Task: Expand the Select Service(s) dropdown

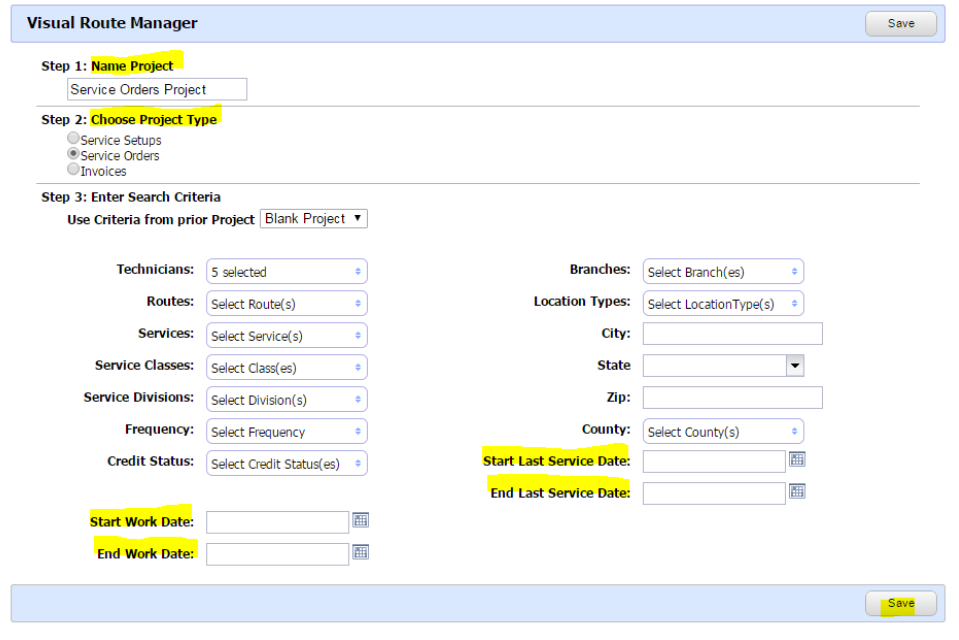Action: pos(286,335)
